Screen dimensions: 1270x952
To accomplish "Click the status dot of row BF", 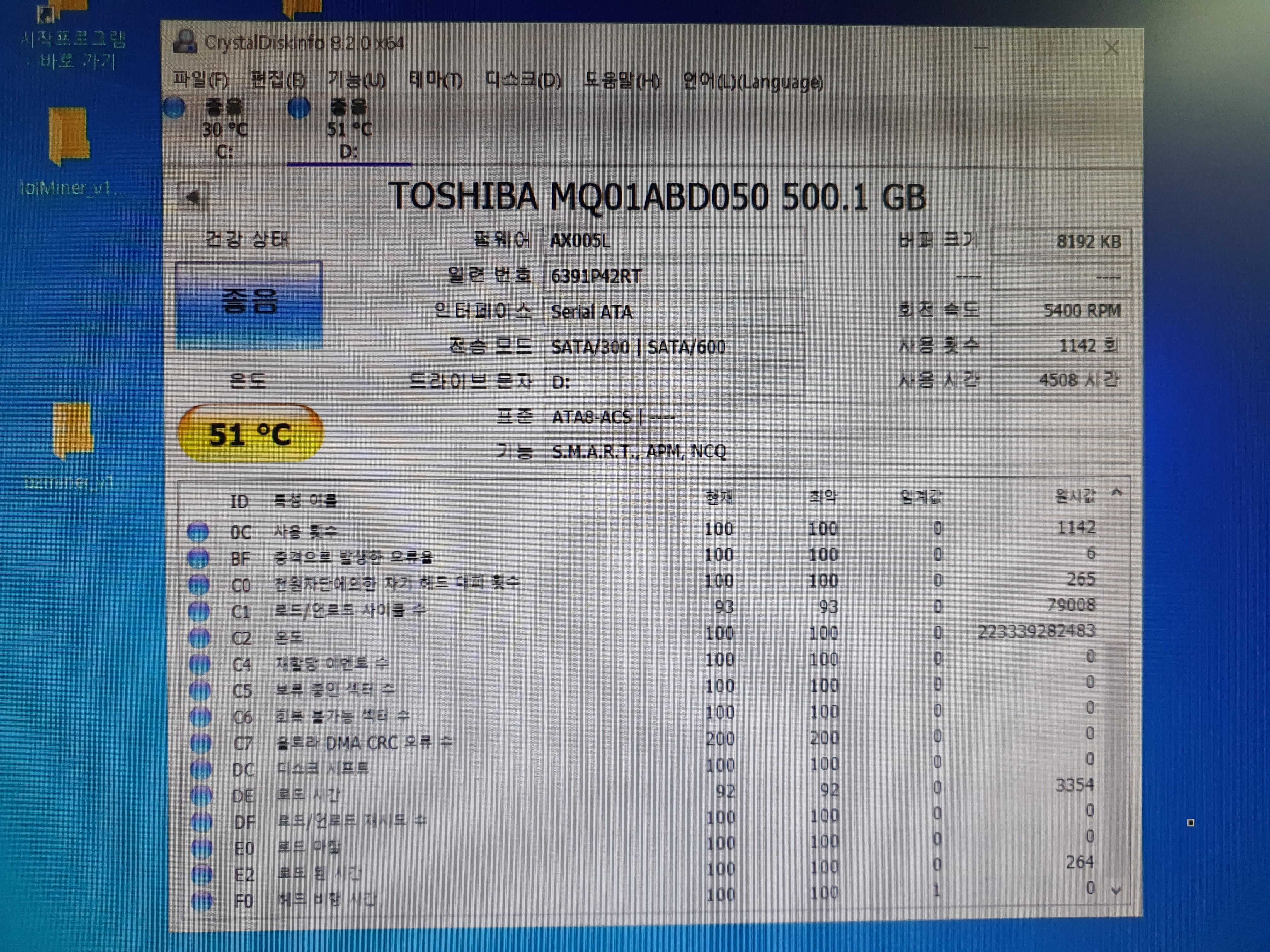I will click(199, 558).
